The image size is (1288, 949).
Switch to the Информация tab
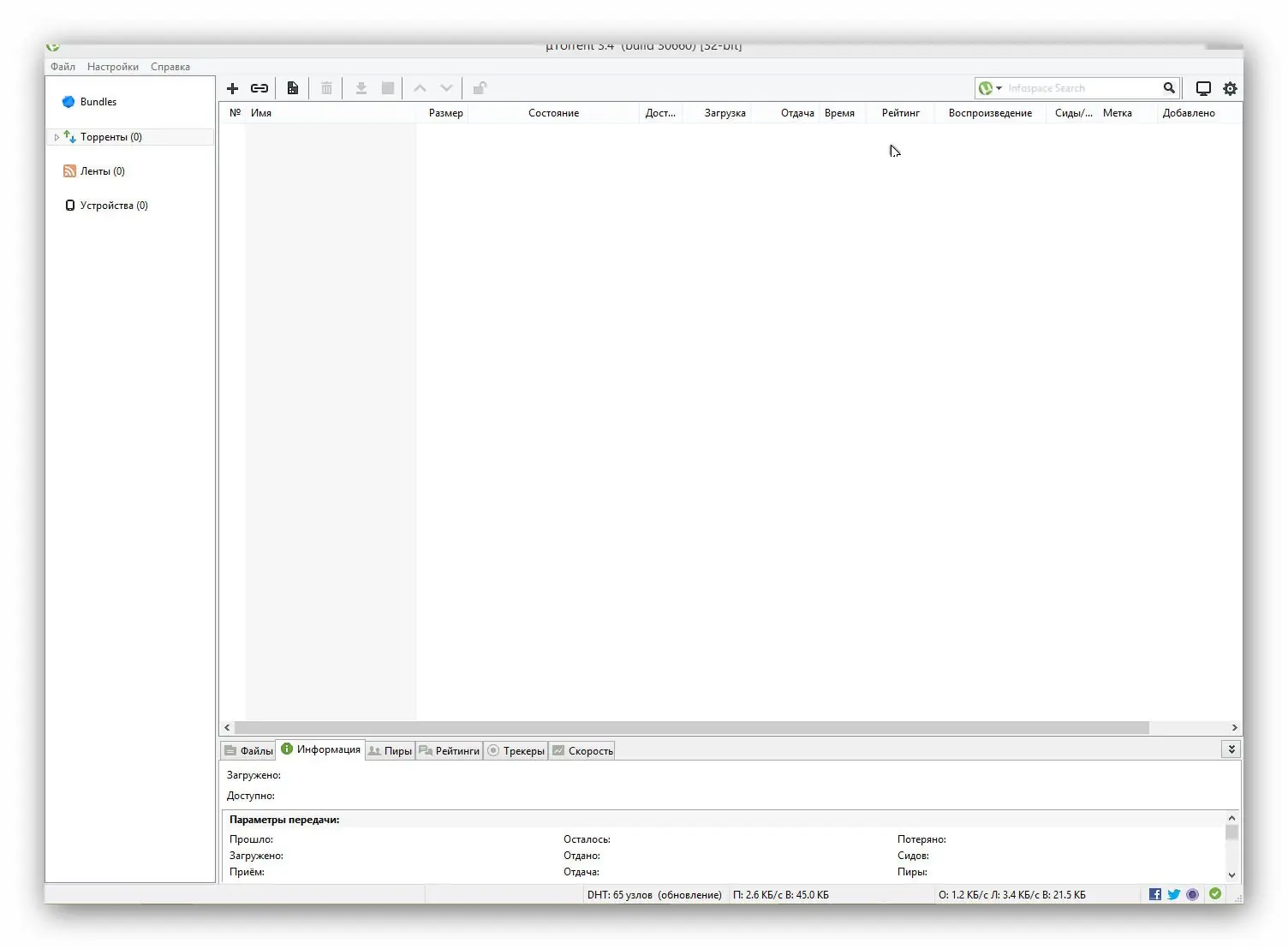(x=320, y=749)
